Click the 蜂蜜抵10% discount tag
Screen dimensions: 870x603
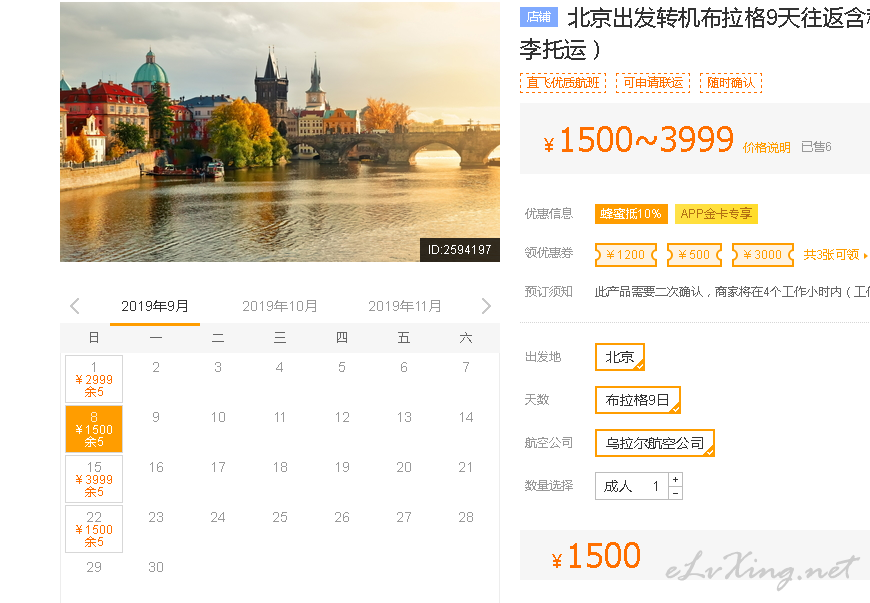point(631,214)
